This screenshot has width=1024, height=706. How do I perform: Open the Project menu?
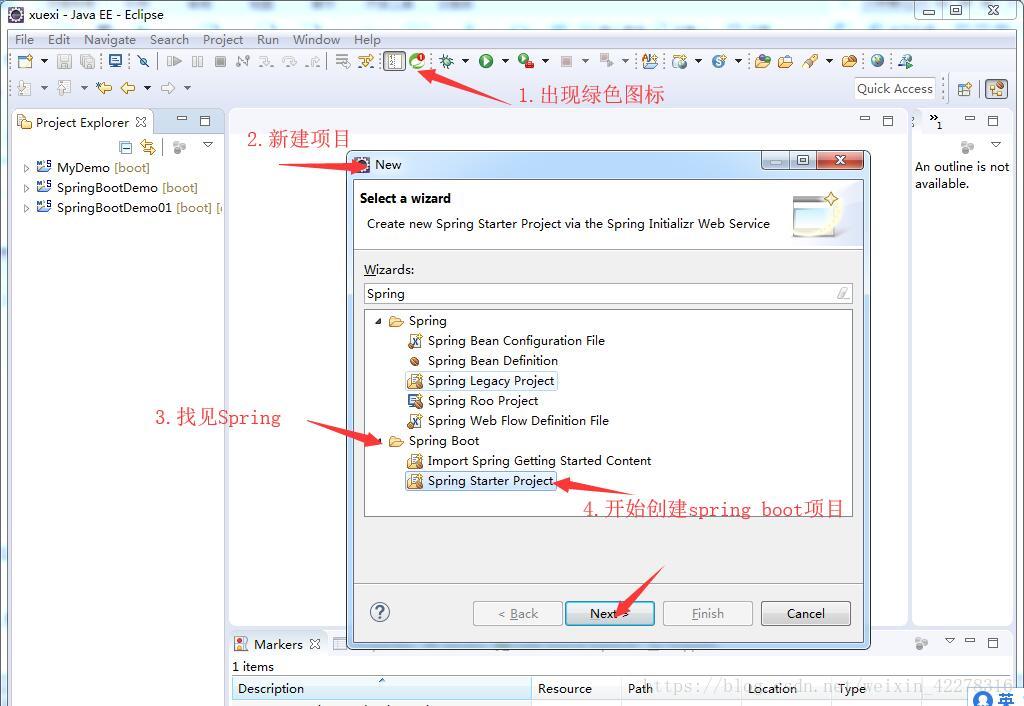(223, 40)
